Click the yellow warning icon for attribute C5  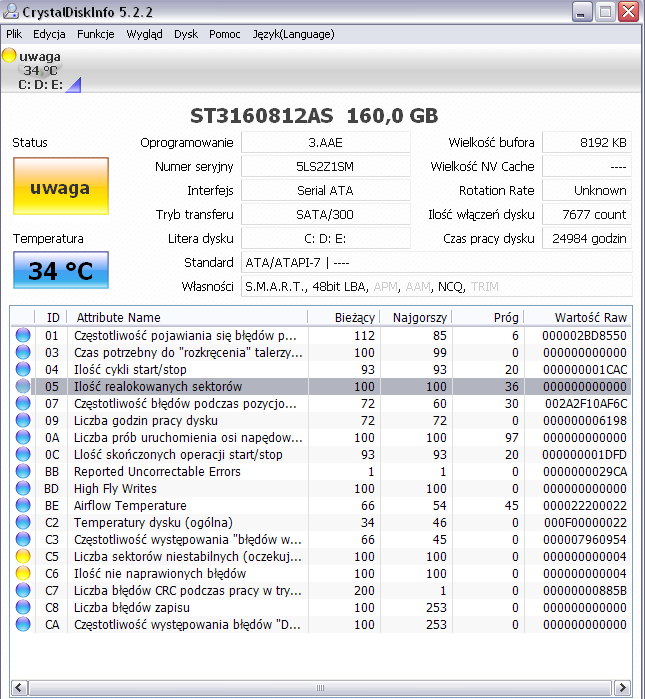(x=23, y=556)
